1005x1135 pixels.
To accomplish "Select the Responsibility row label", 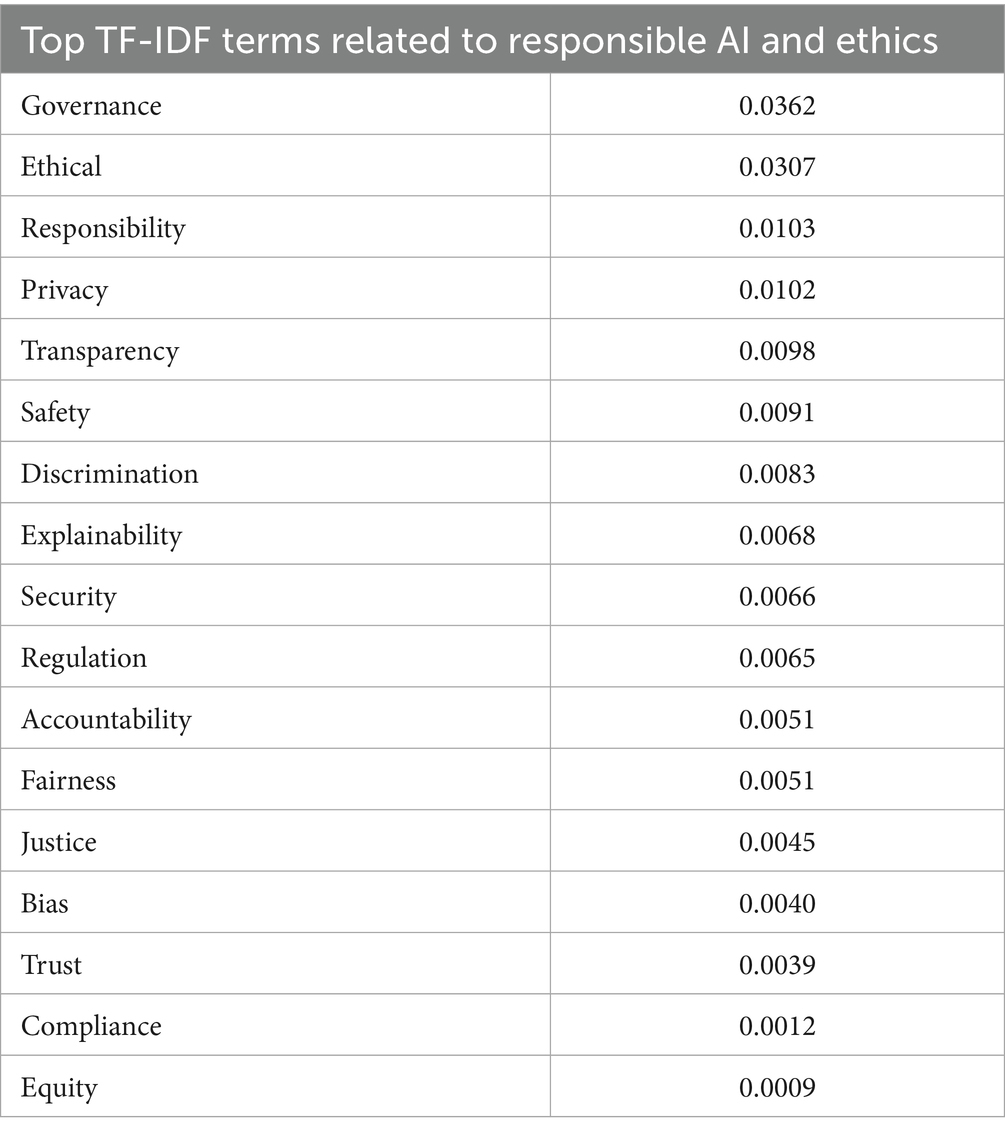I will [103, 228].
